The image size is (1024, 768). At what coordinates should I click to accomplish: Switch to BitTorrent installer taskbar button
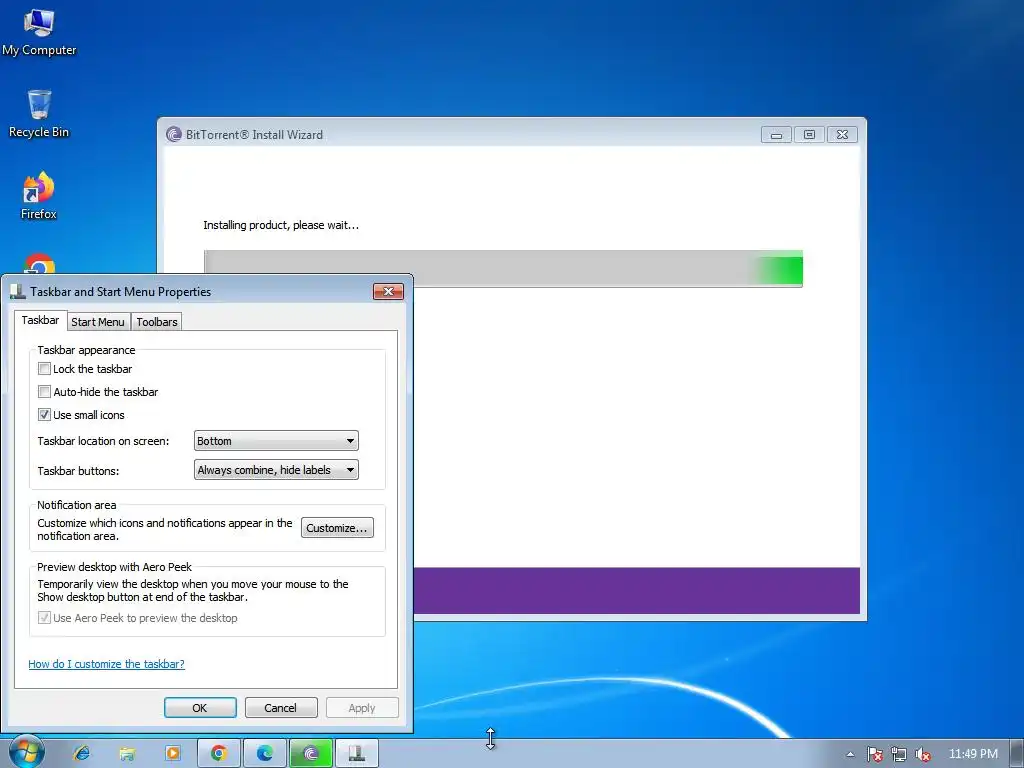(x=311, y=754)
